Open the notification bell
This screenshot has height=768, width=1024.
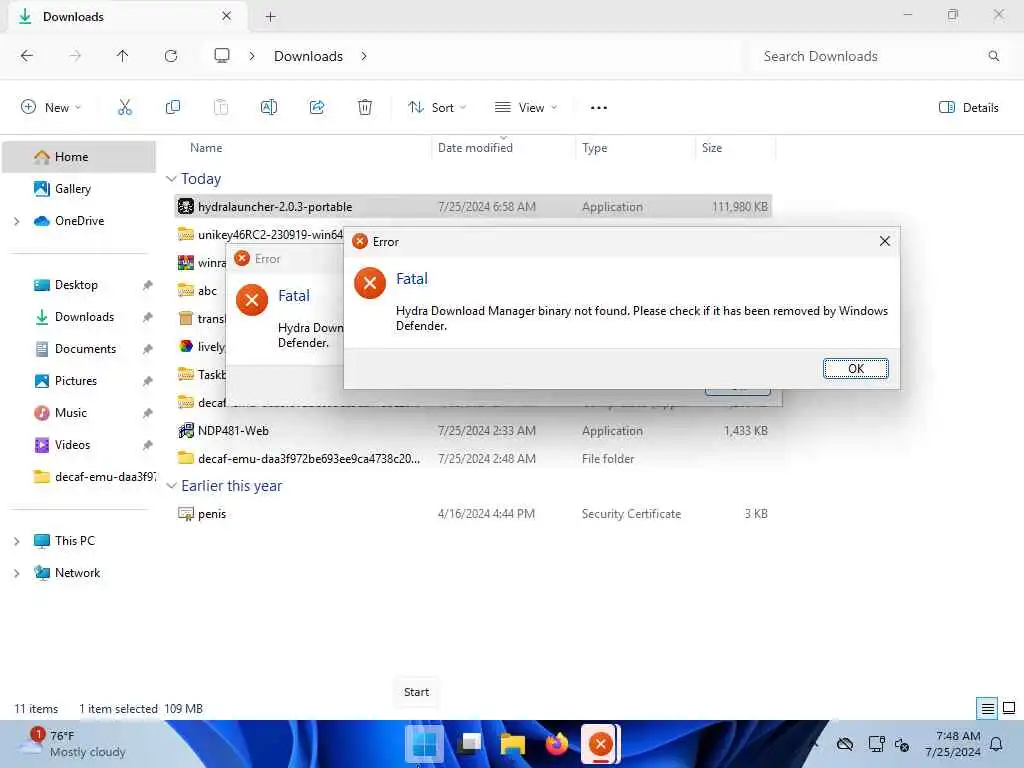997,744
